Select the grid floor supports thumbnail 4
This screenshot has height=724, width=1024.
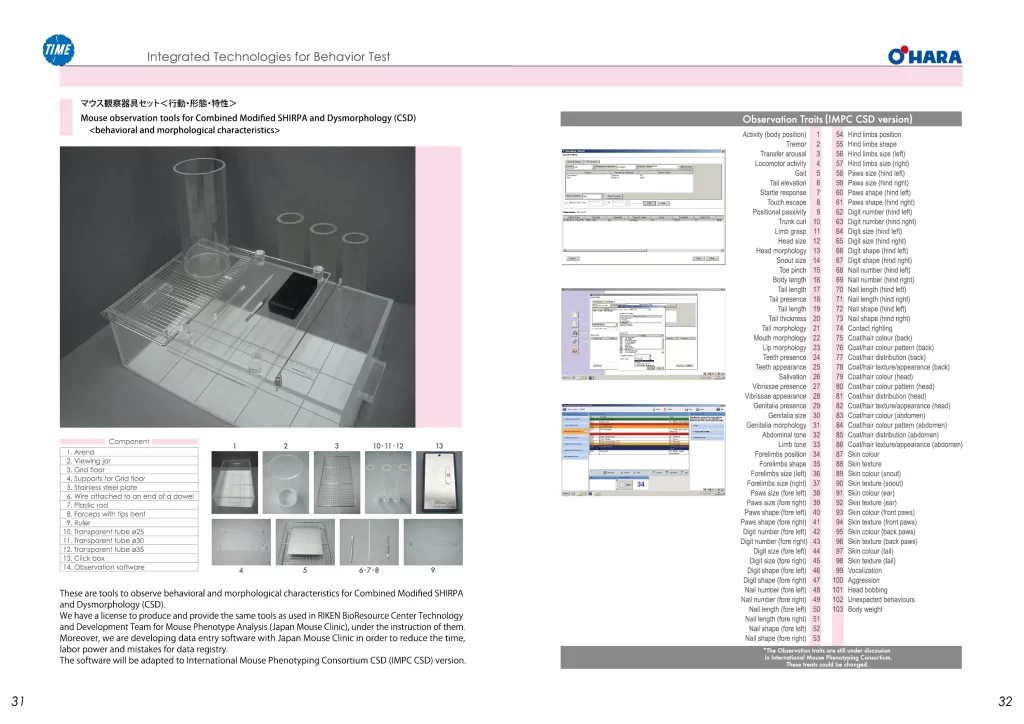click(x=241, y=542)
